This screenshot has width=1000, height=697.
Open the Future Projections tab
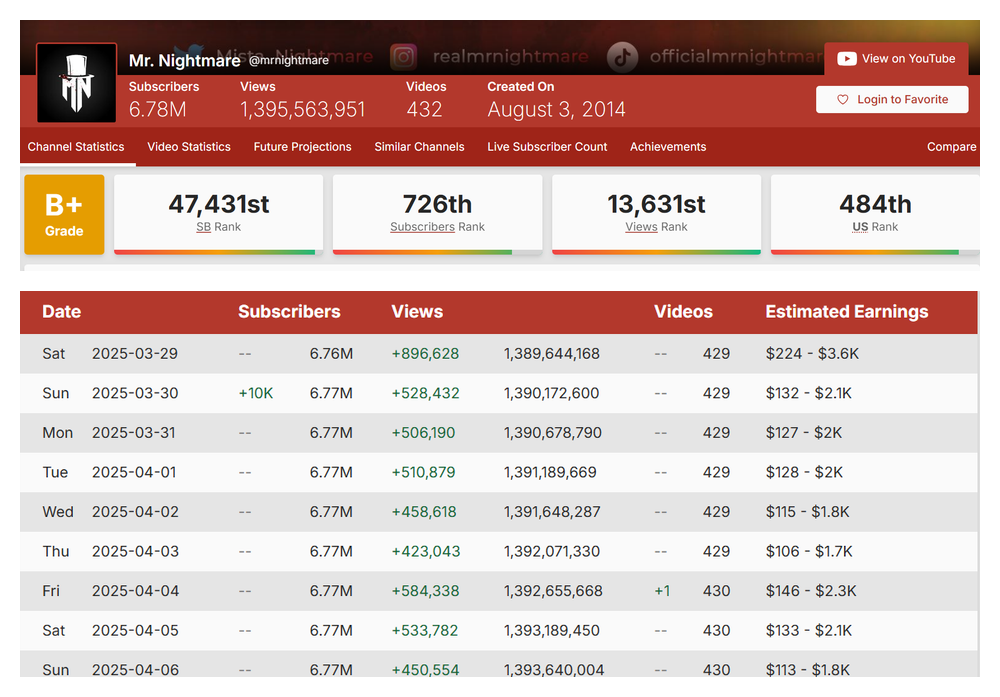click(302, 147)
